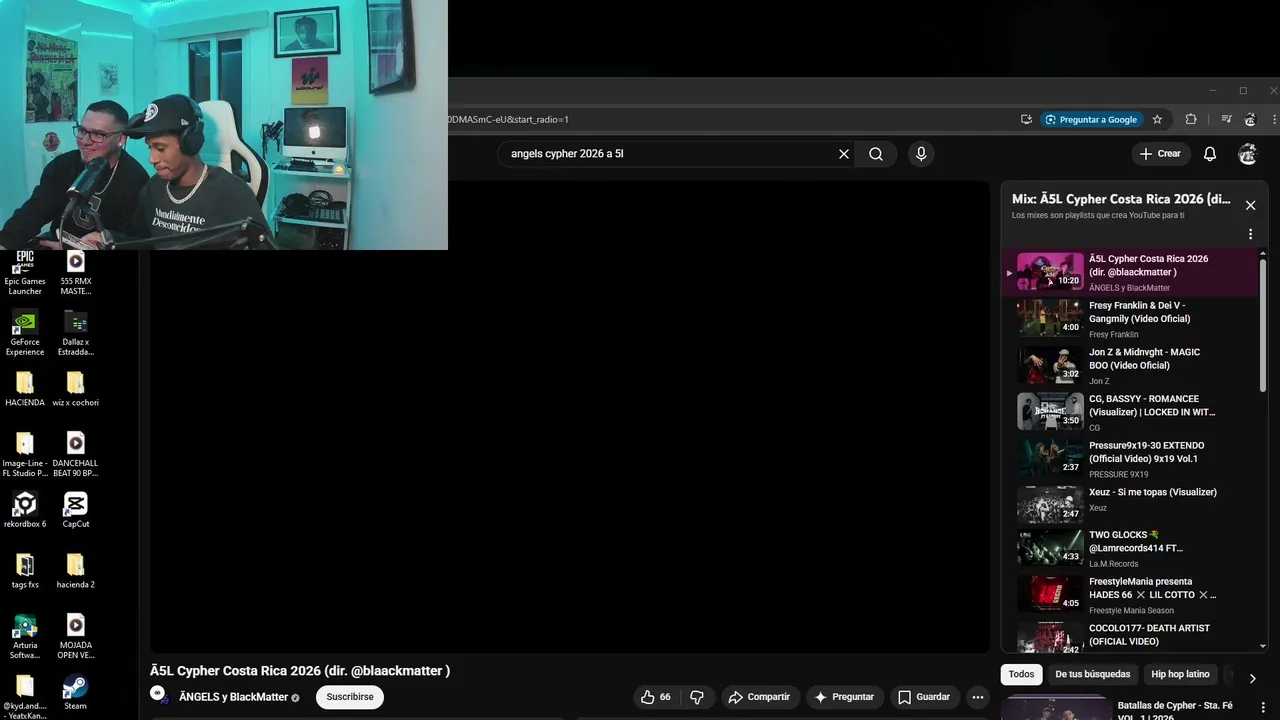
Task: Play Pressure9x19-30 EXTENDO video
Action: tap(1130, 459)
